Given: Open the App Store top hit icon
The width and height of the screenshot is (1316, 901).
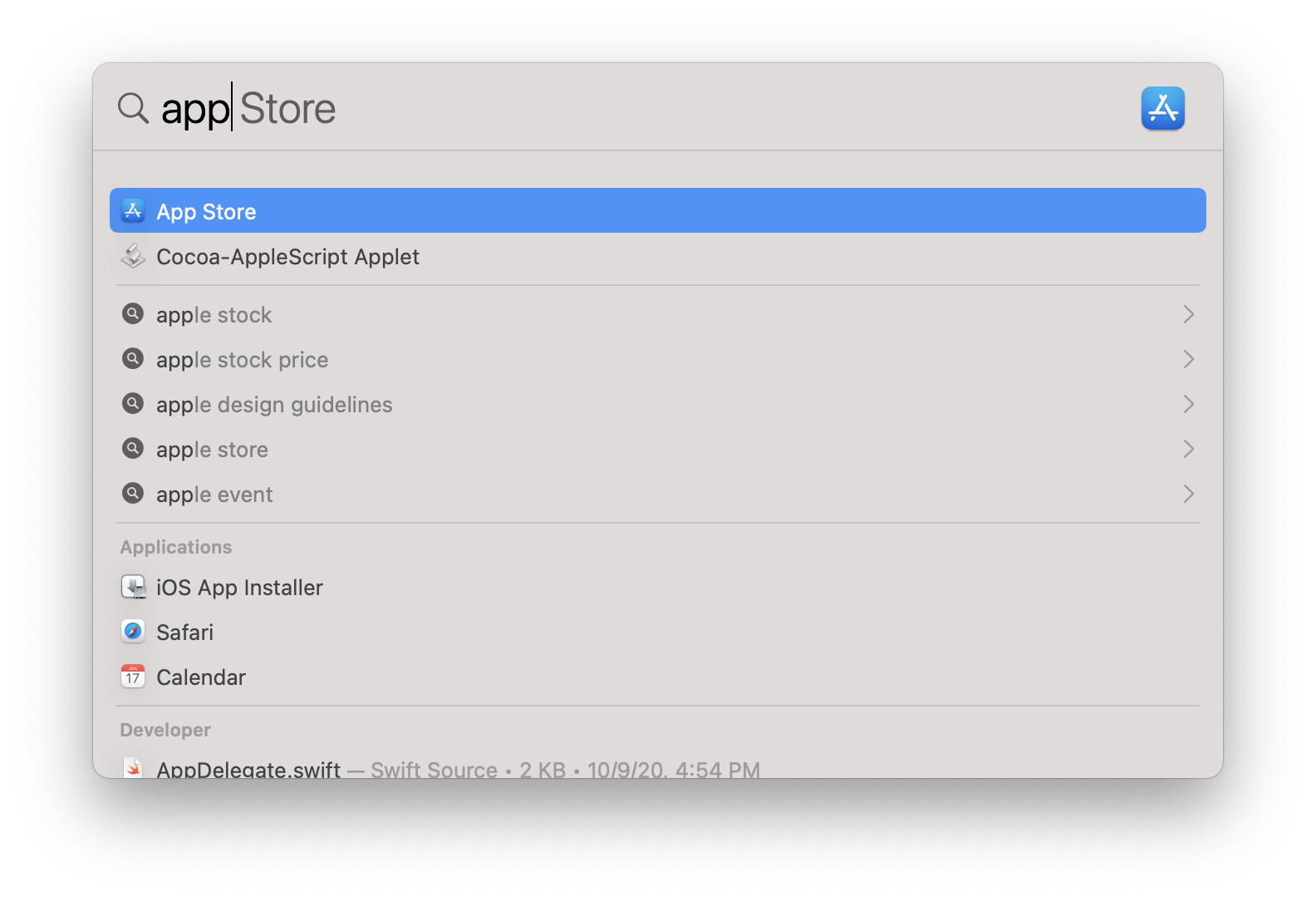Looking at the screenshot, I should [133, 210].
